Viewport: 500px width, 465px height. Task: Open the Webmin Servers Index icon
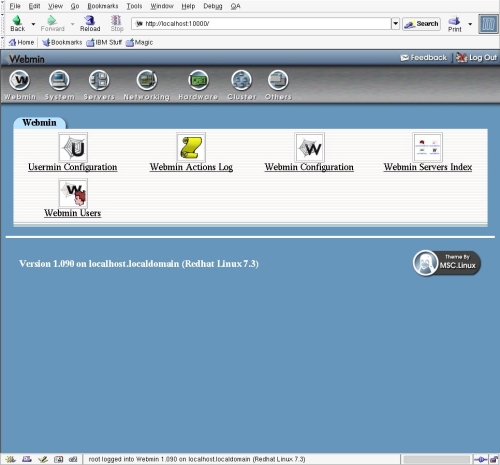tap(428, 147)
